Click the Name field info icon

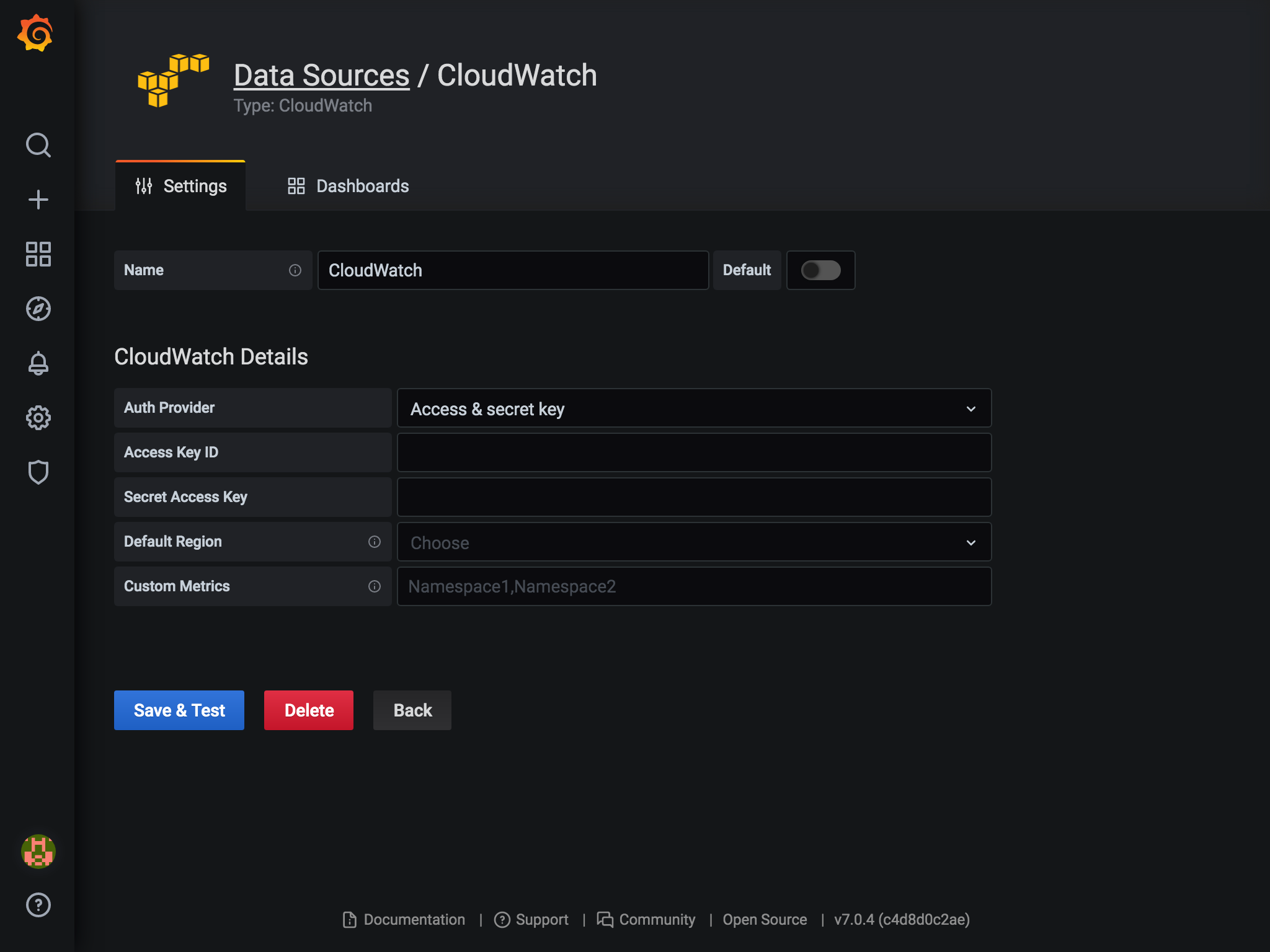pyautogui.click(x=295, y=270)
